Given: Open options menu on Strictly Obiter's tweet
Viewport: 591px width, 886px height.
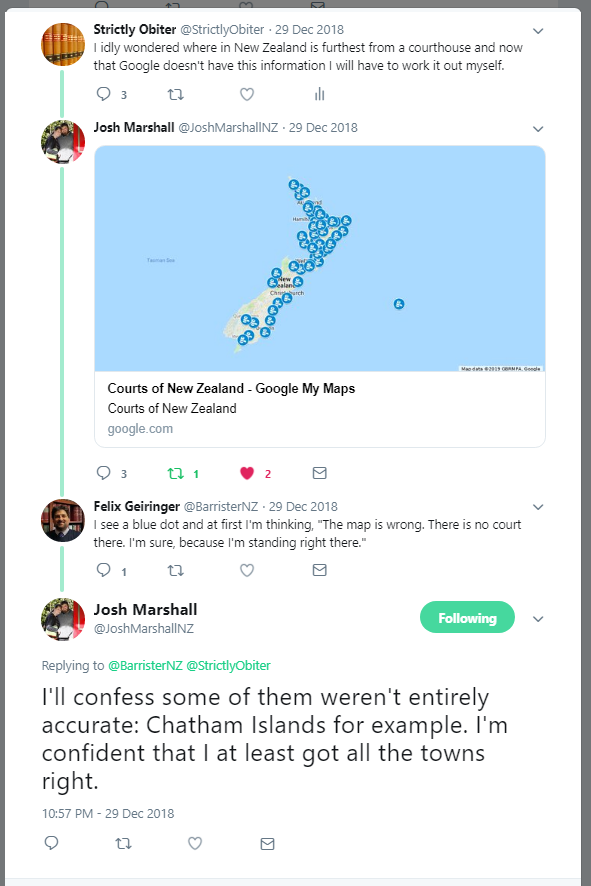Looking at the screenshot, I should click(x=538, y=30).
